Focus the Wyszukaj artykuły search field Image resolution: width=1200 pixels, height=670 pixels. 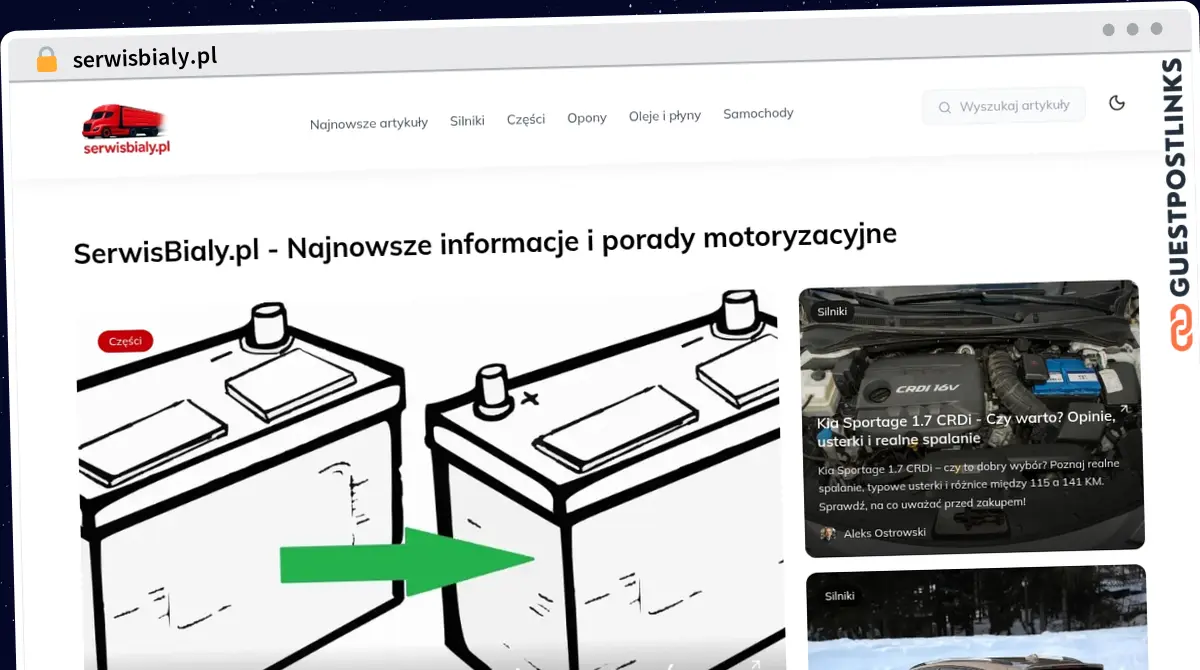point(1003,105)
